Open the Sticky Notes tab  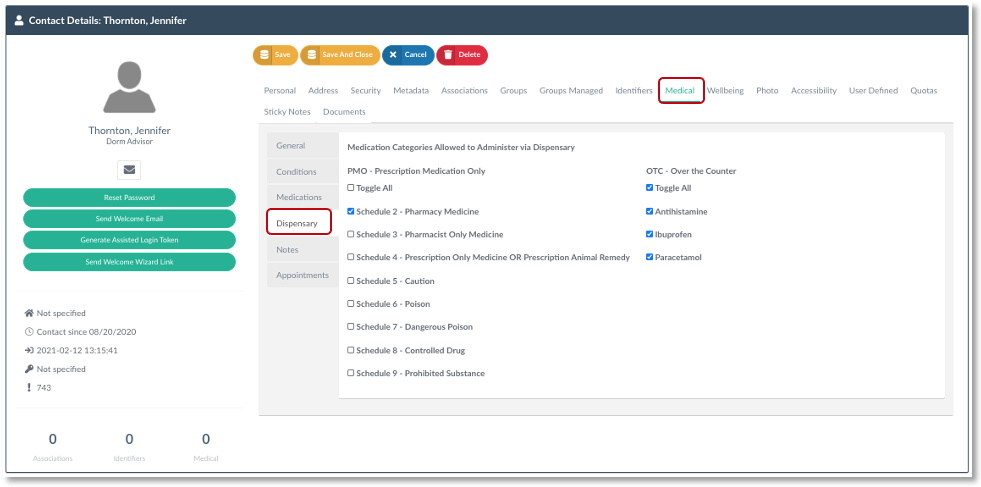coord(287,112)
